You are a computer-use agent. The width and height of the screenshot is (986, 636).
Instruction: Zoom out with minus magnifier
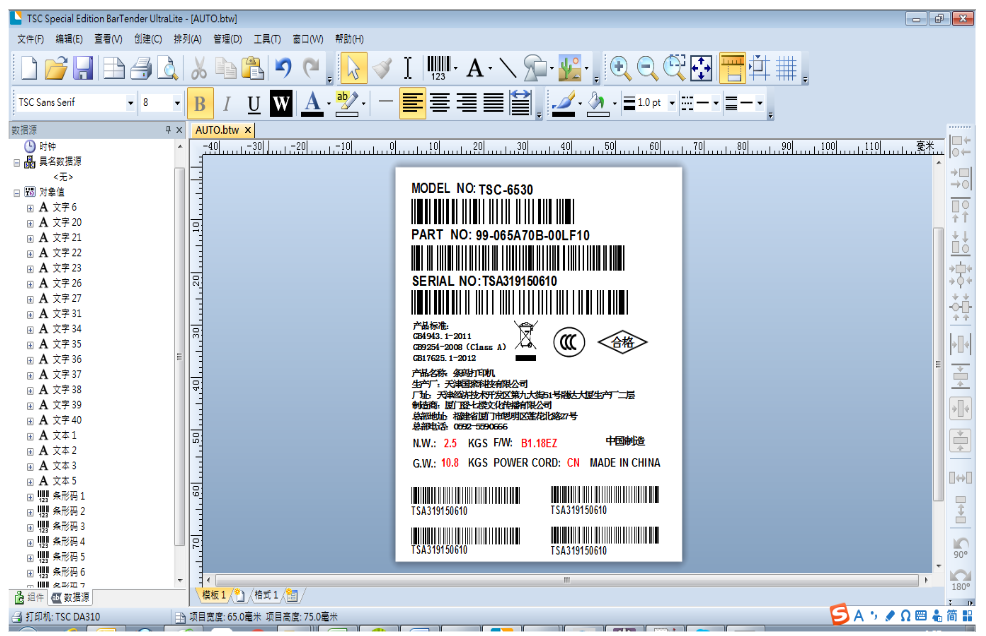647,68
